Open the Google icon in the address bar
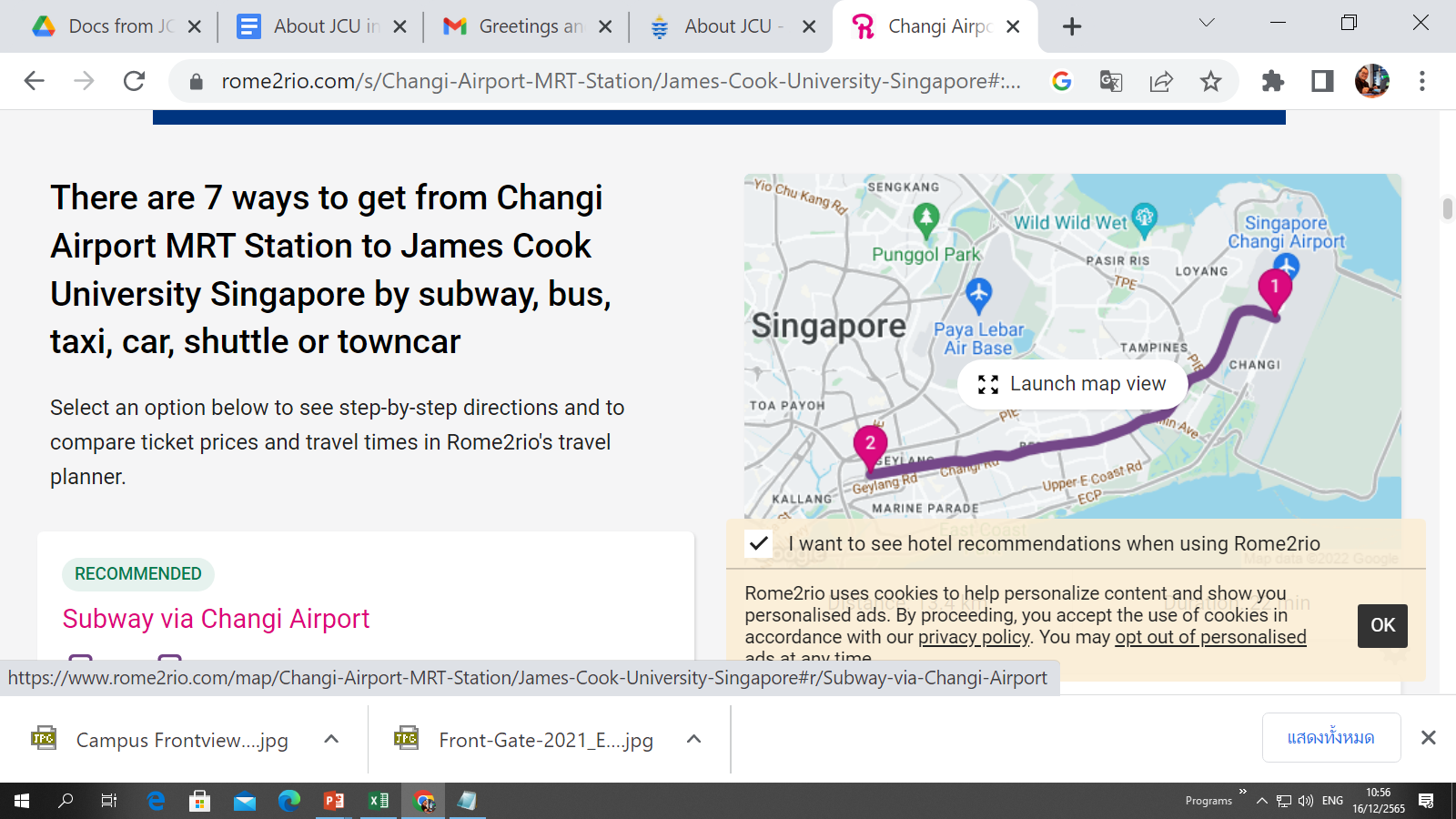 [1061, 81]
